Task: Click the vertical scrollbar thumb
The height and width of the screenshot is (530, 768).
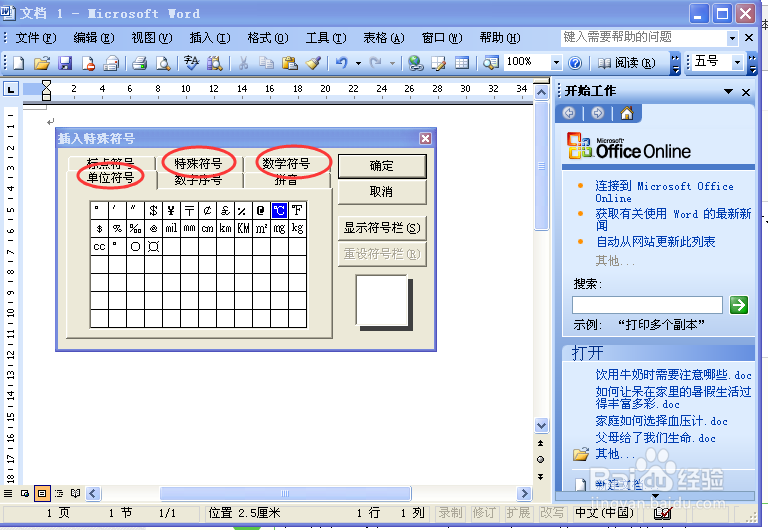Action: (x=541, y=166)
